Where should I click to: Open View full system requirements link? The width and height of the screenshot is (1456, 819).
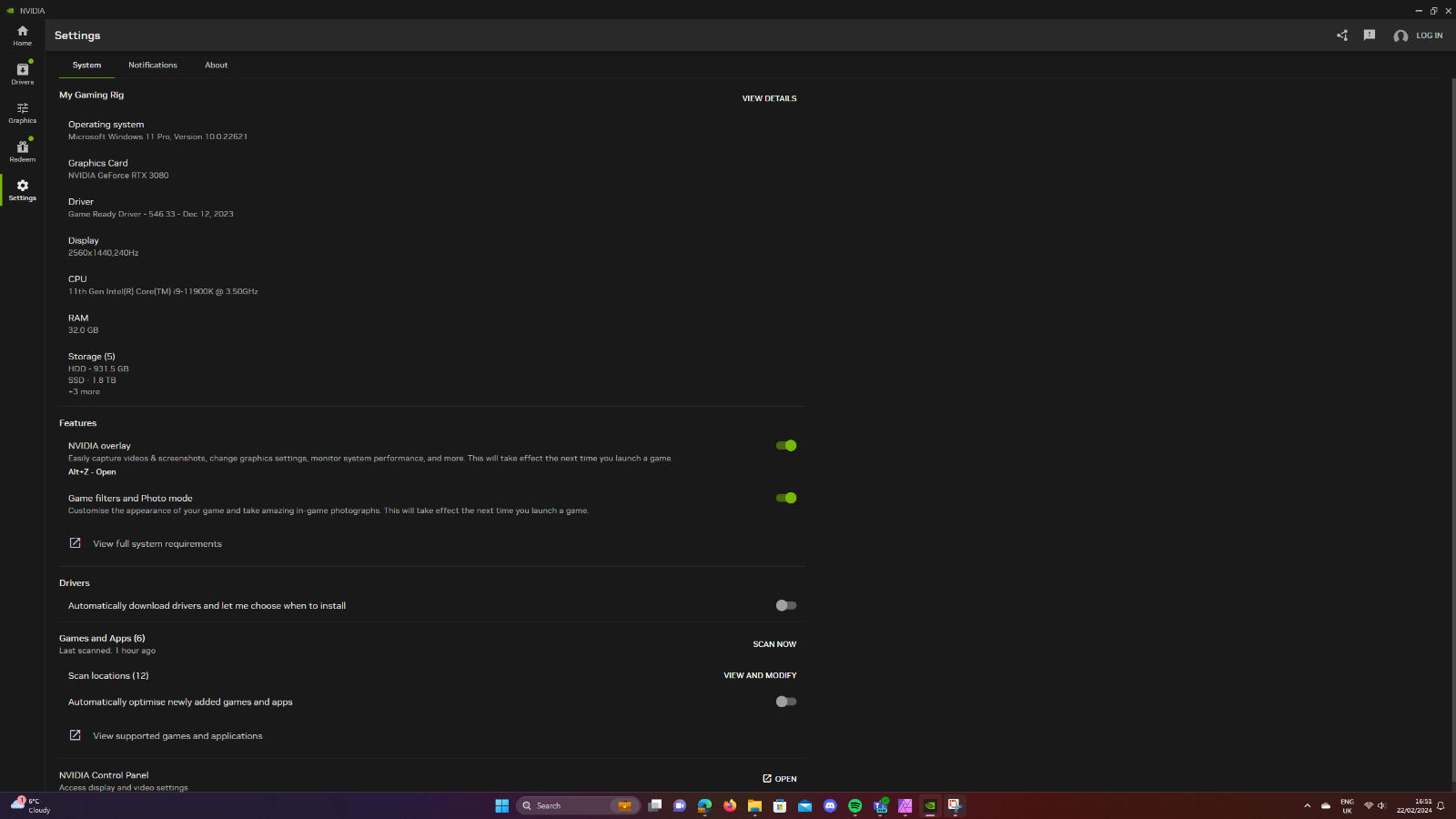click(x=157, y=544)
